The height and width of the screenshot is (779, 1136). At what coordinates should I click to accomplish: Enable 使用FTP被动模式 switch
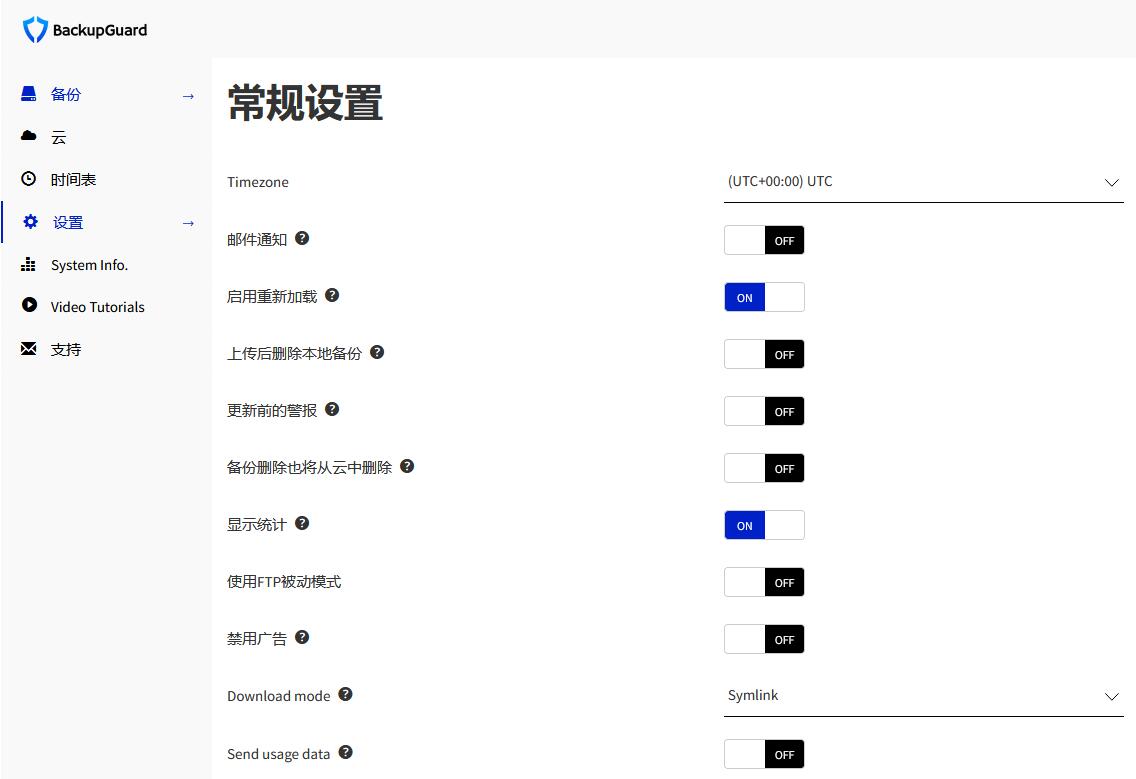764,583
